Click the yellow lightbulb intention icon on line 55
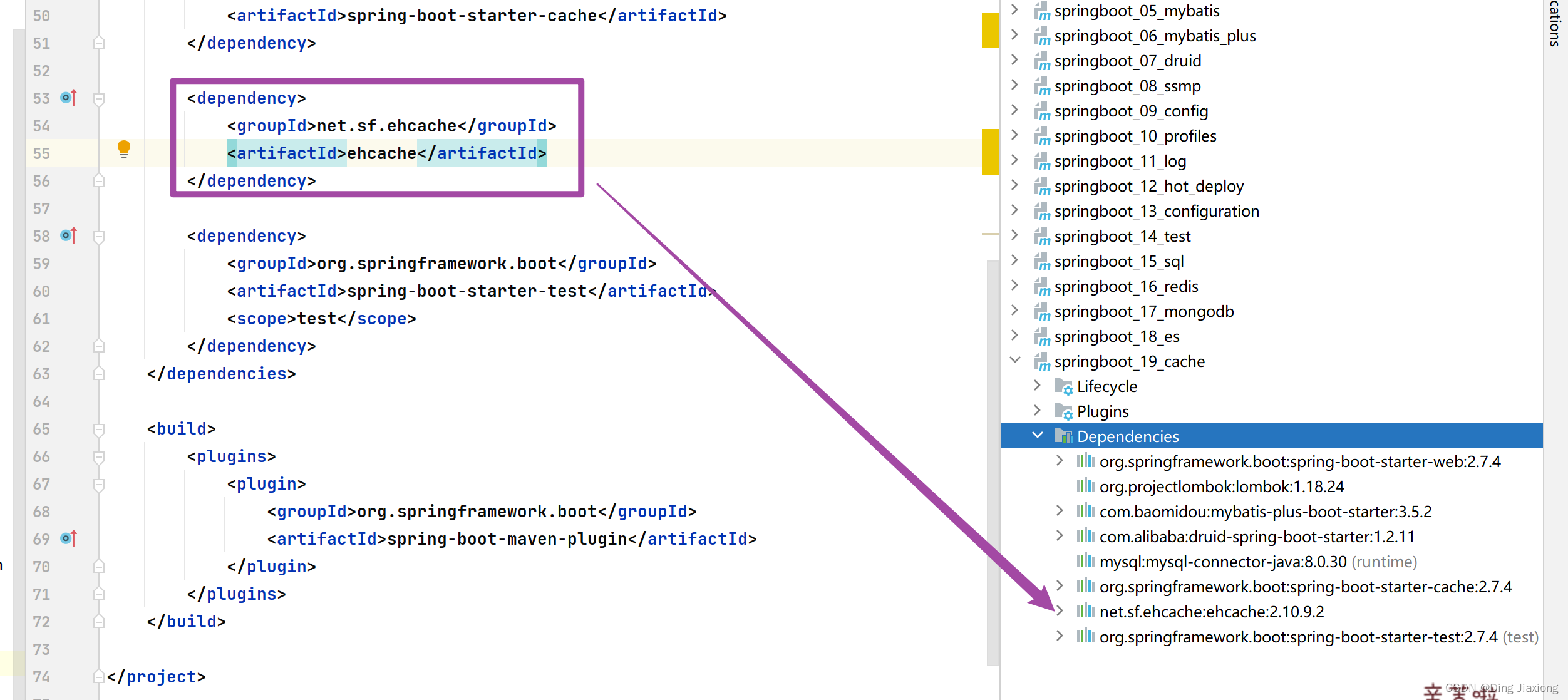 [124, 149]
